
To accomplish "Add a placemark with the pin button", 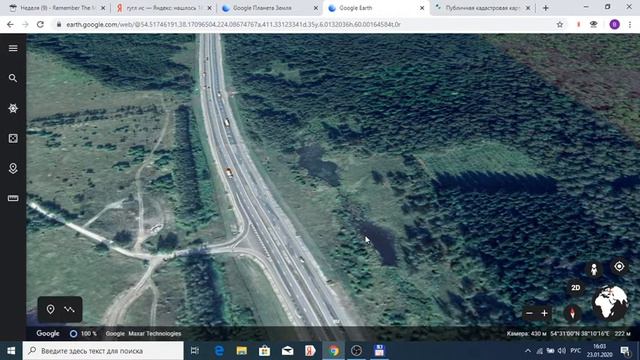I will click(x=50, y=309).
